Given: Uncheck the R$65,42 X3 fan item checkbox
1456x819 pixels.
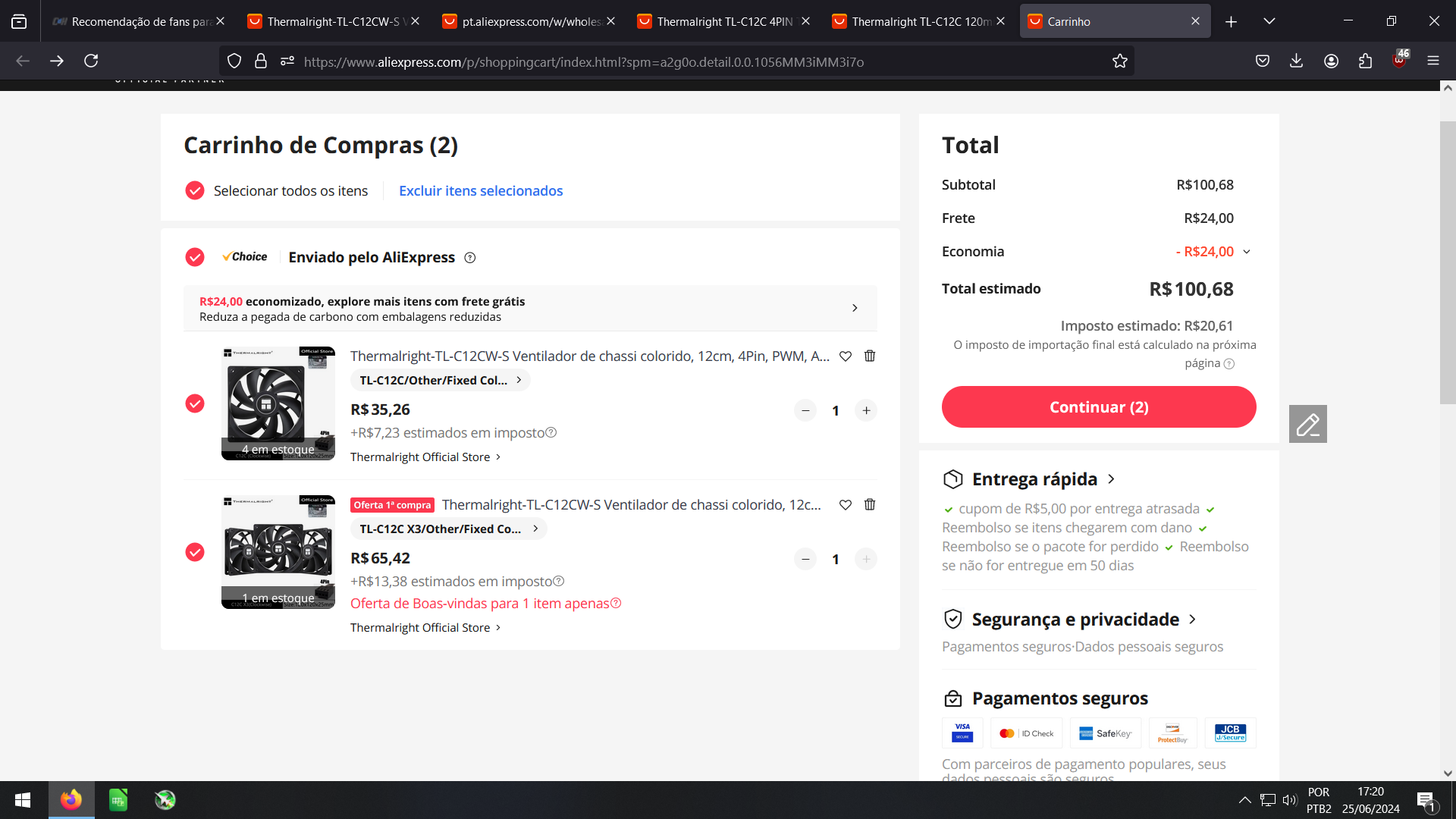Looking at the screenshot, I should pyautogui.click(x=195, y=552).
